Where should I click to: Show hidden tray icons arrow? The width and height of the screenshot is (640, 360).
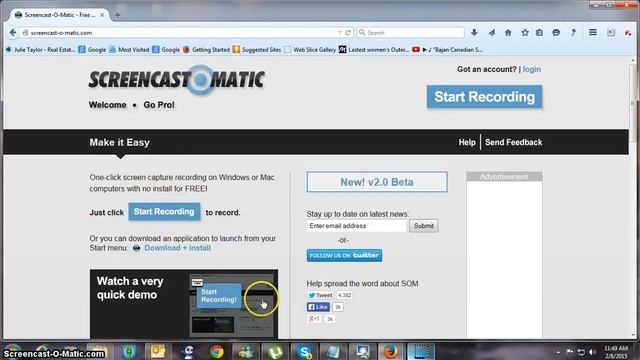click(x=558, y=352)
